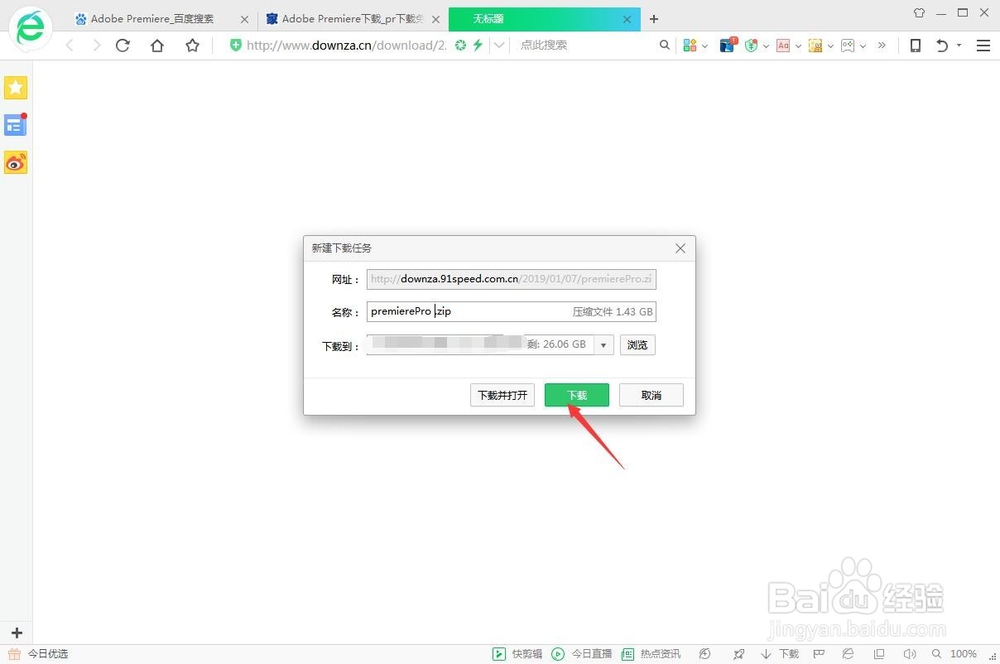
Task: Click the rocket cleanup icon in status bar
Action: coord(739,654)
